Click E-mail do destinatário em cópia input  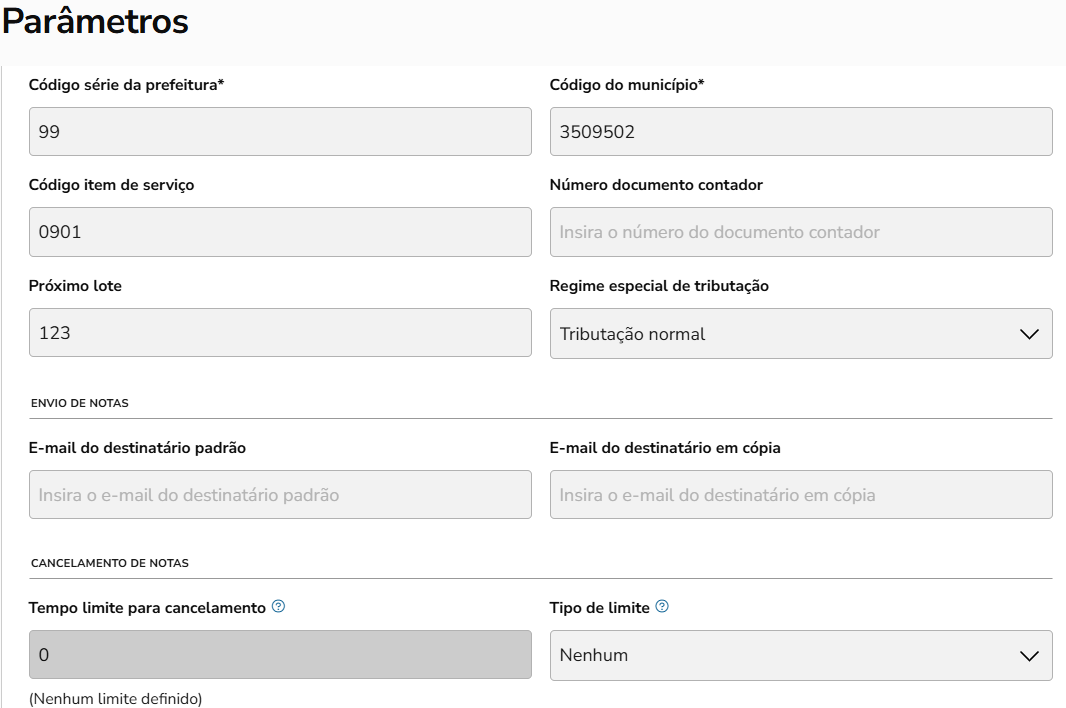(x=800, y=495)
